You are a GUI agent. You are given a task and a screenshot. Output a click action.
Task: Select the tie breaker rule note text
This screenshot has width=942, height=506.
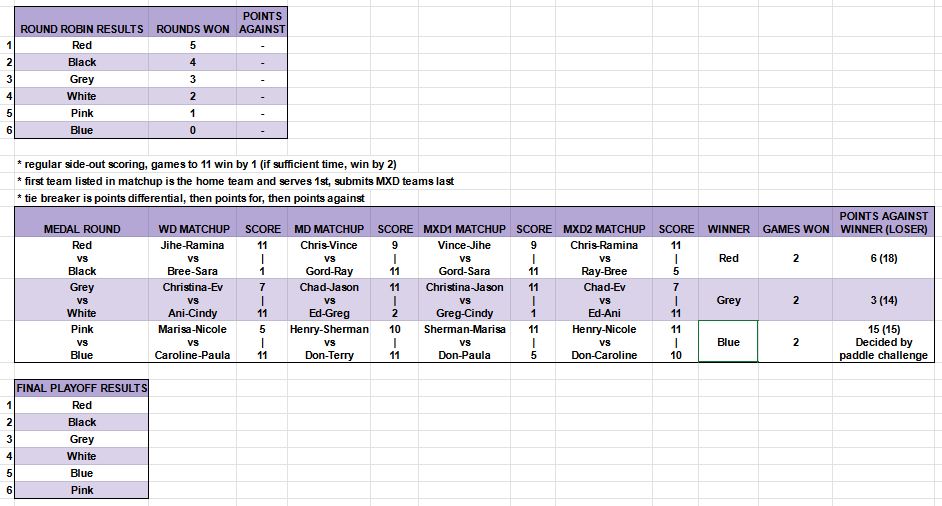point(191,198)
